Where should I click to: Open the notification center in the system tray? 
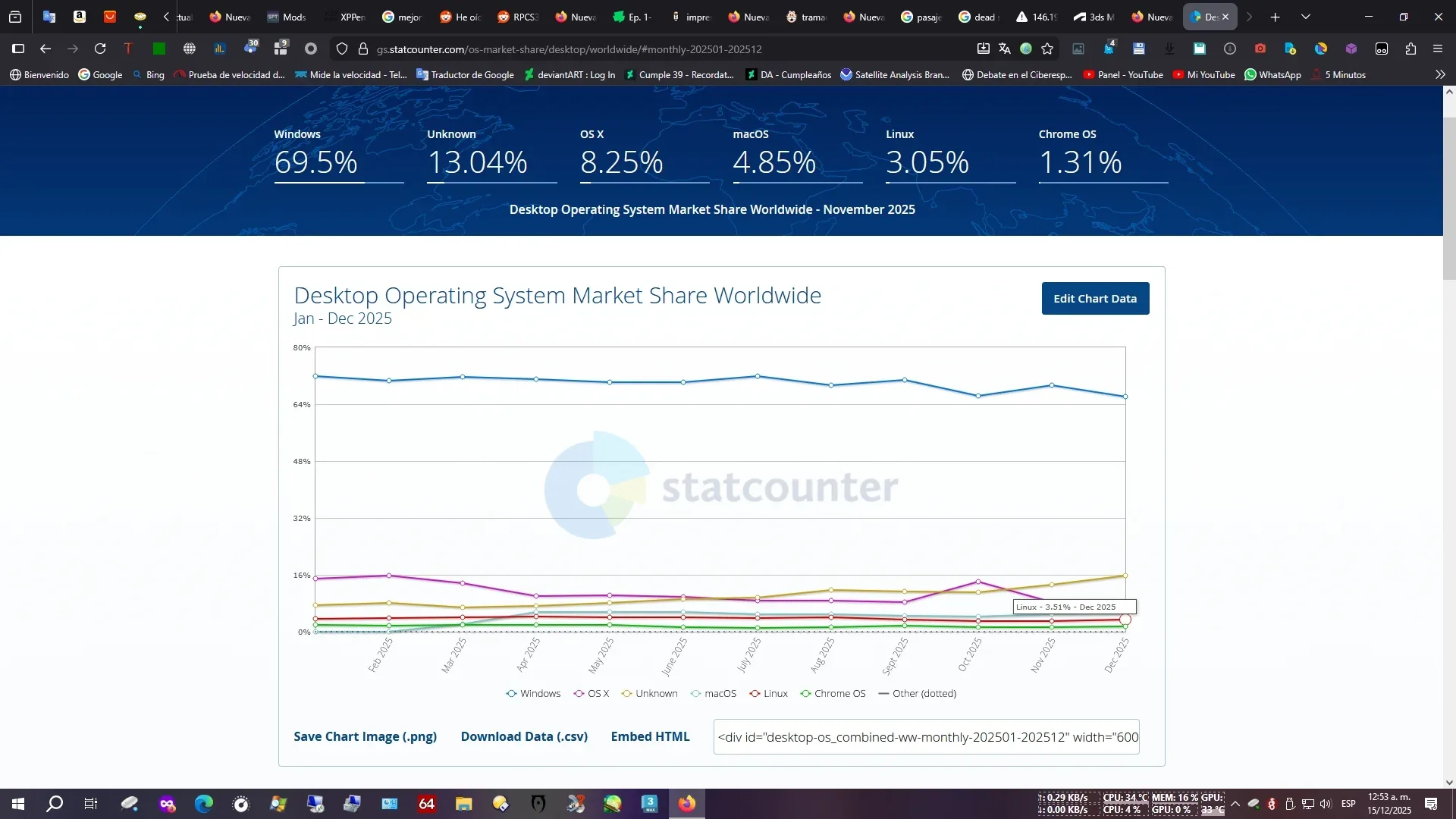click(1431, 804)
